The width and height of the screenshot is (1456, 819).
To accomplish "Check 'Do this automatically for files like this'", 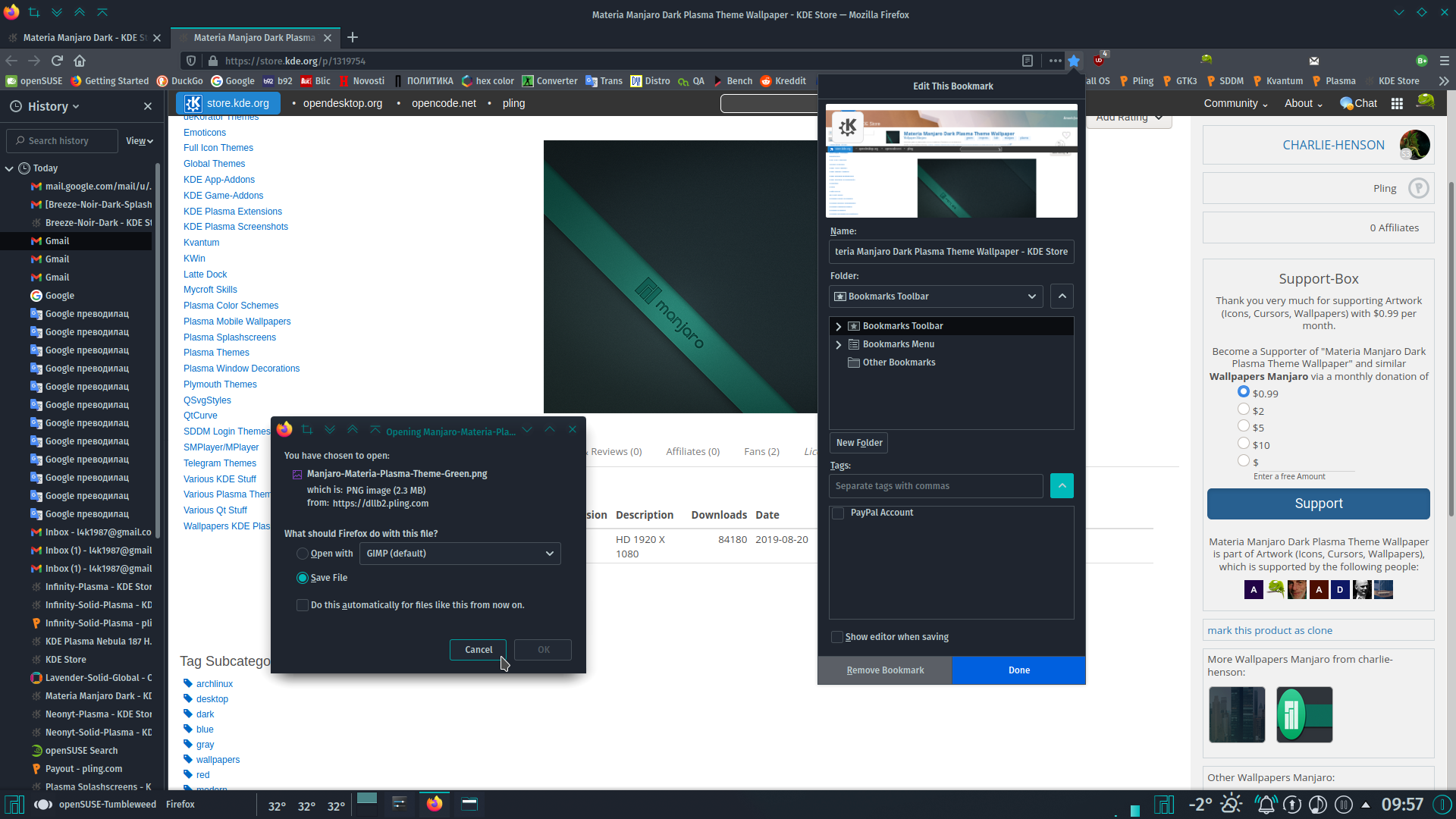I will (303, 605).
